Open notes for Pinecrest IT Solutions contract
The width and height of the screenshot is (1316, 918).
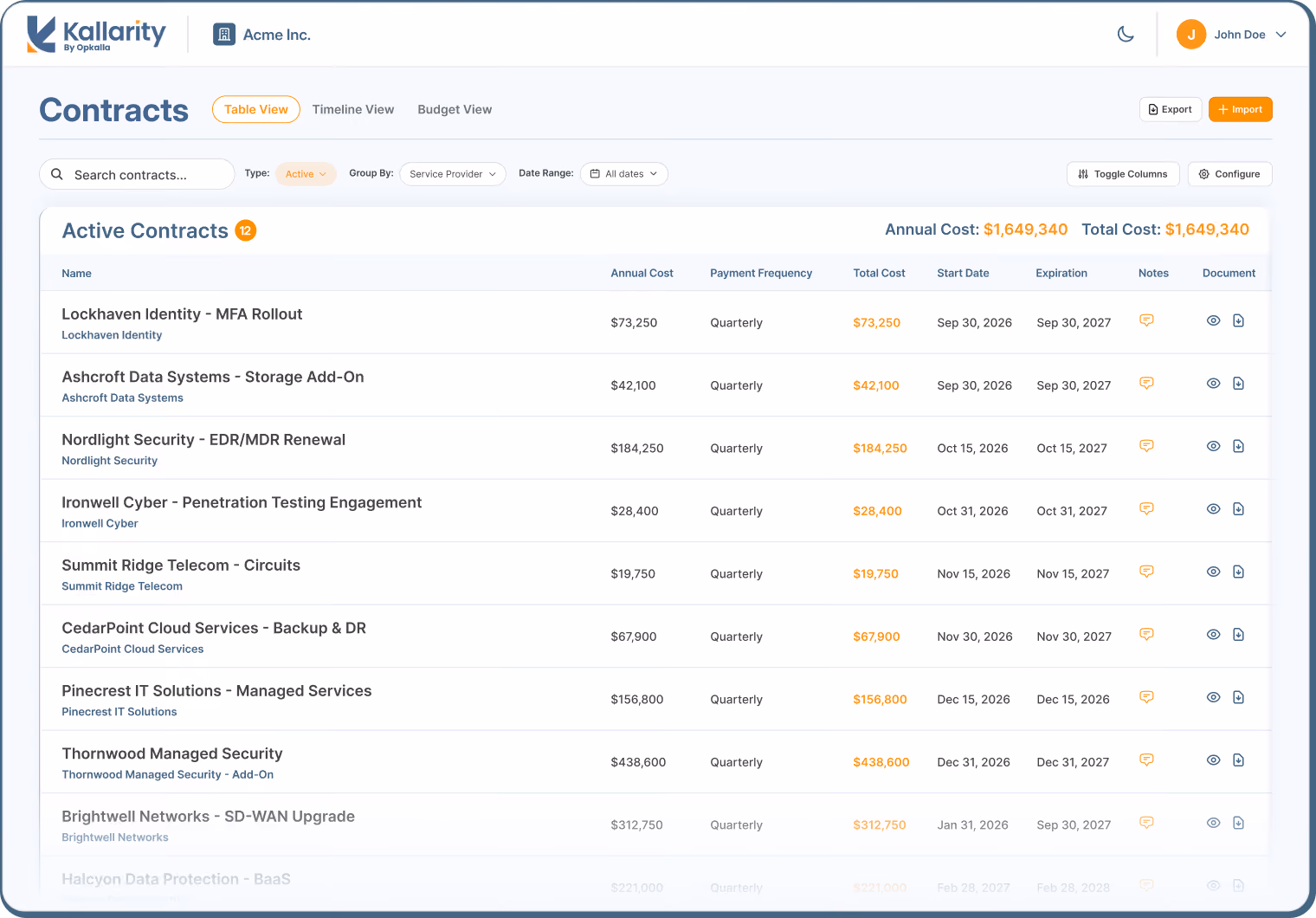(x=1146, y=697)
